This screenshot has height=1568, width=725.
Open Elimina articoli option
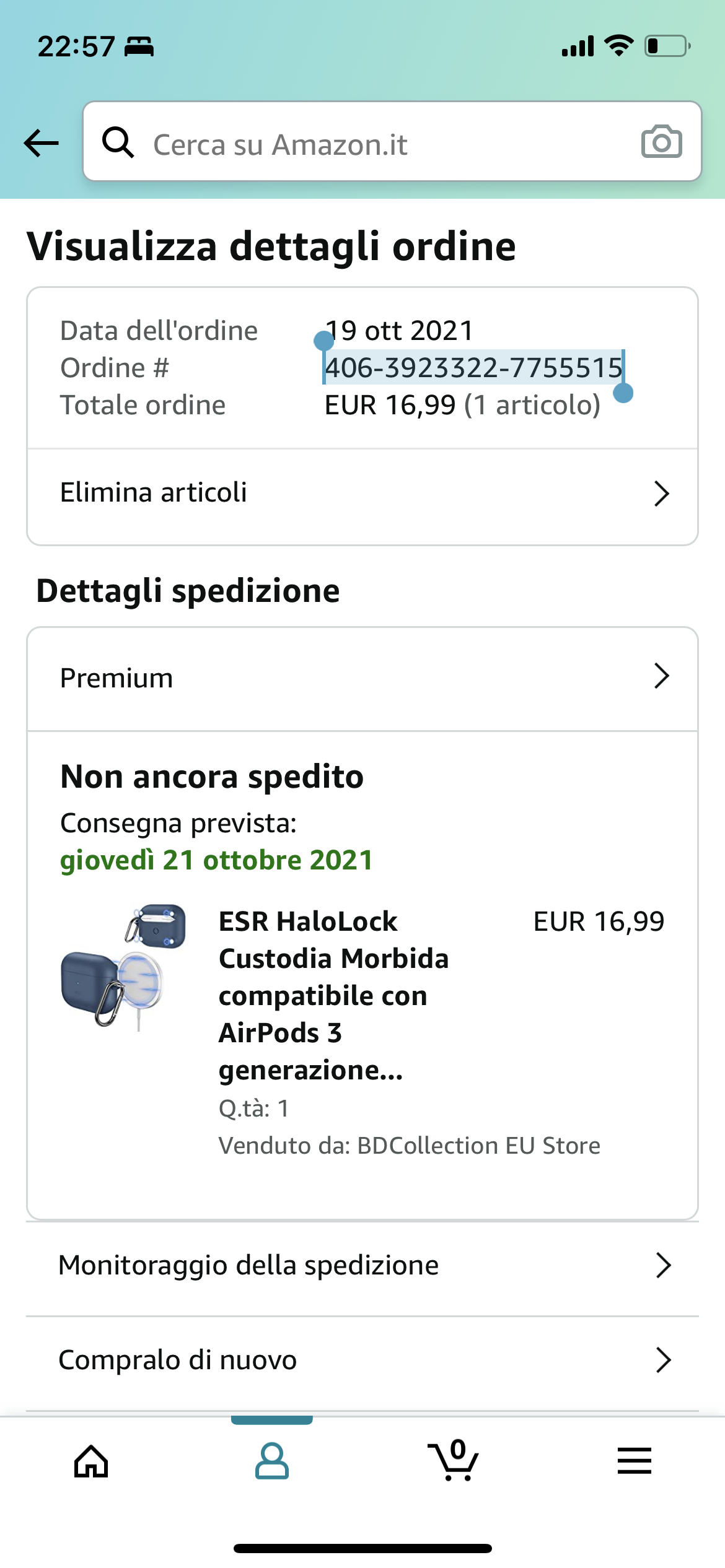(x=154, y=493)
